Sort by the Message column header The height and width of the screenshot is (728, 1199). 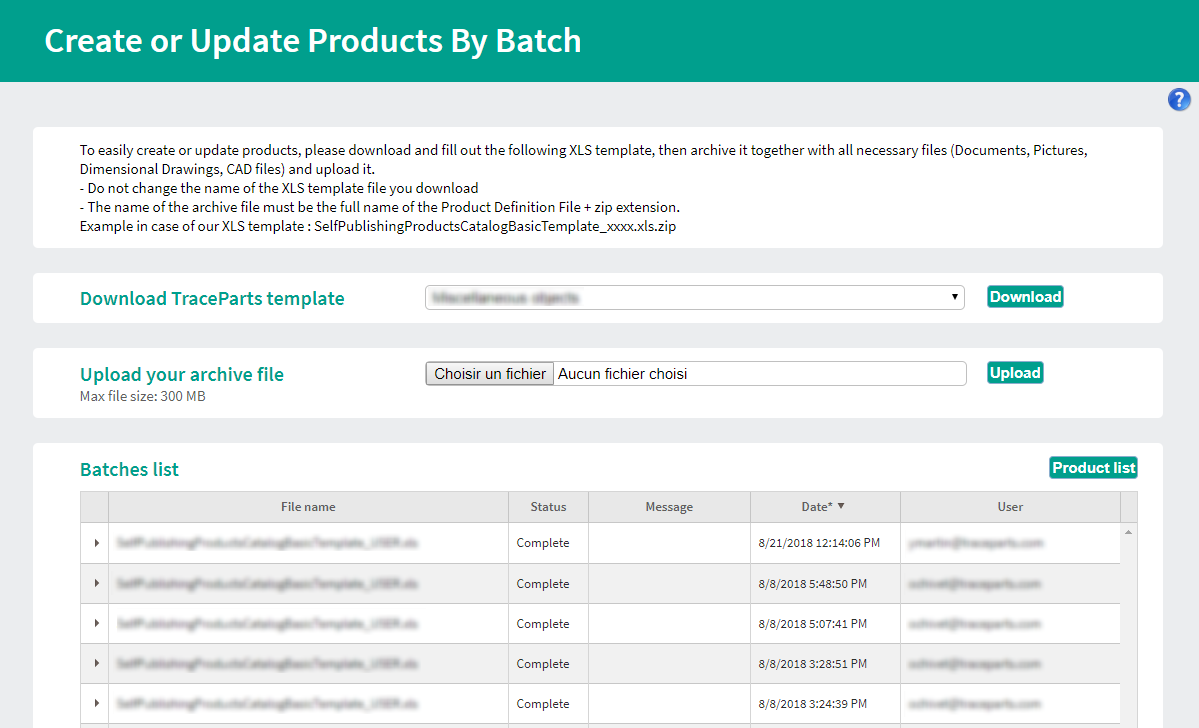(669, 507)
